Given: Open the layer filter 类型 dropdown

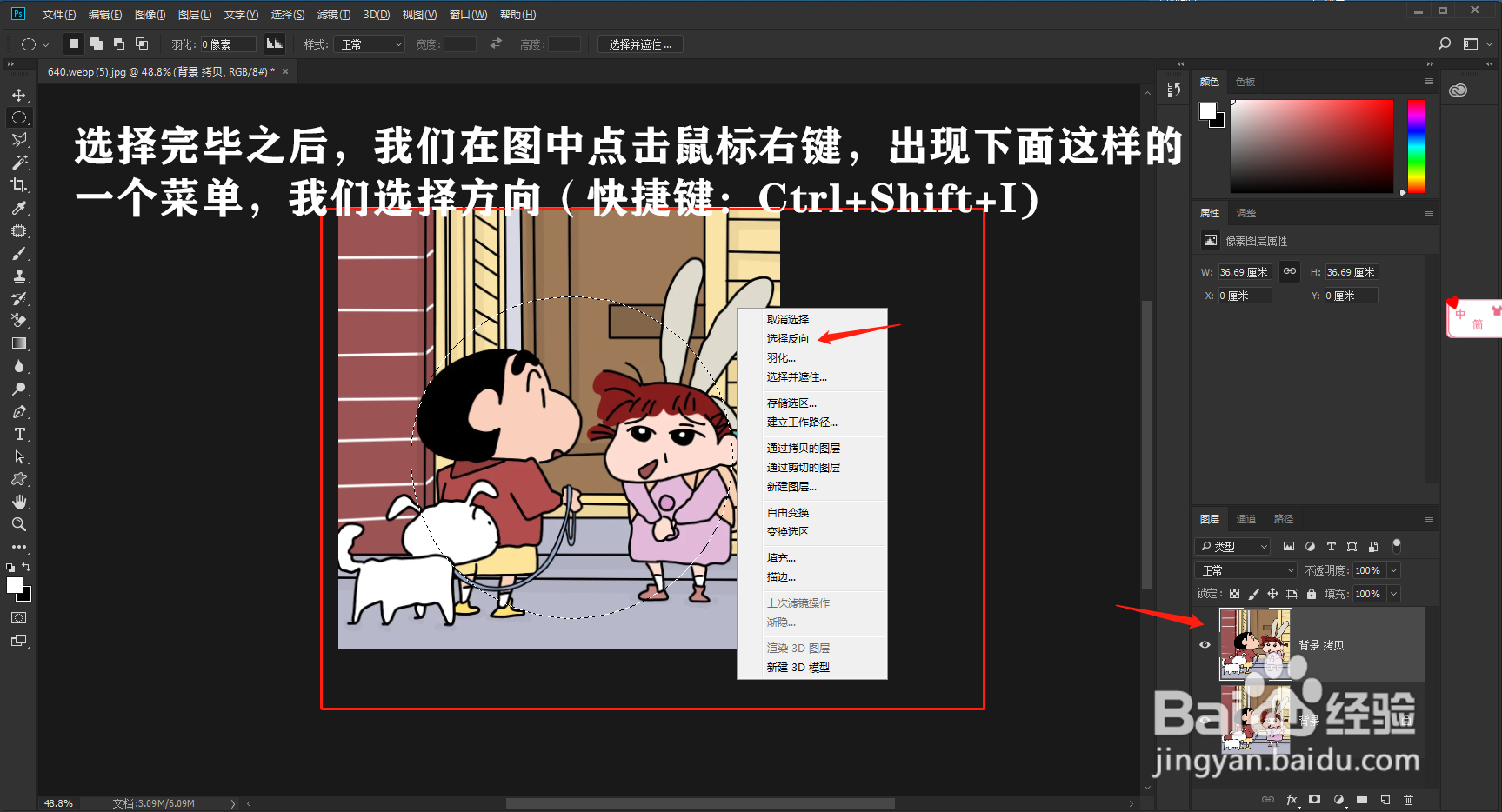Looking at the screenshot, I should [x=1233, y=546].
